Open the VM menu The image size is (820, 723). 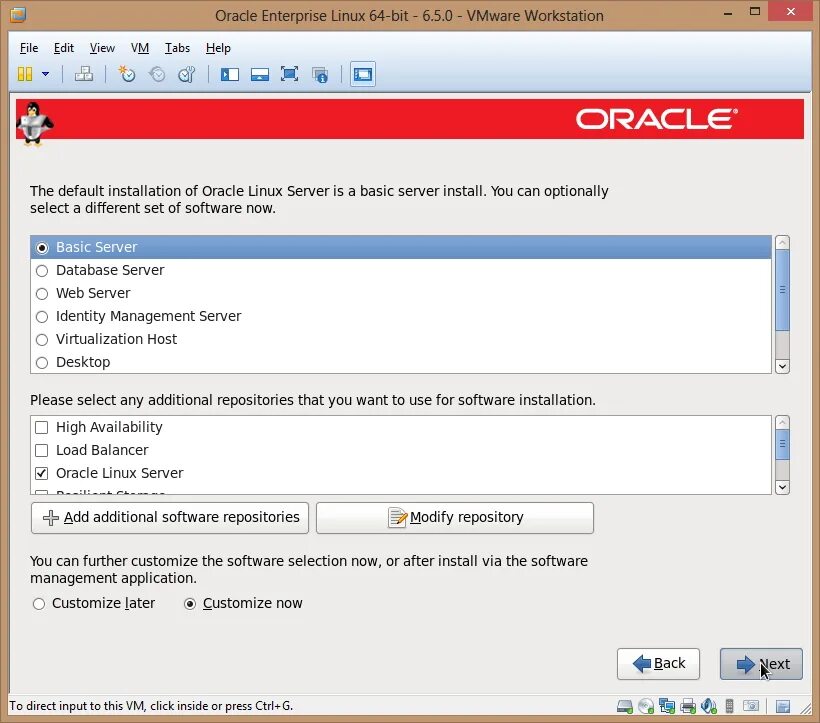[140, 48]
